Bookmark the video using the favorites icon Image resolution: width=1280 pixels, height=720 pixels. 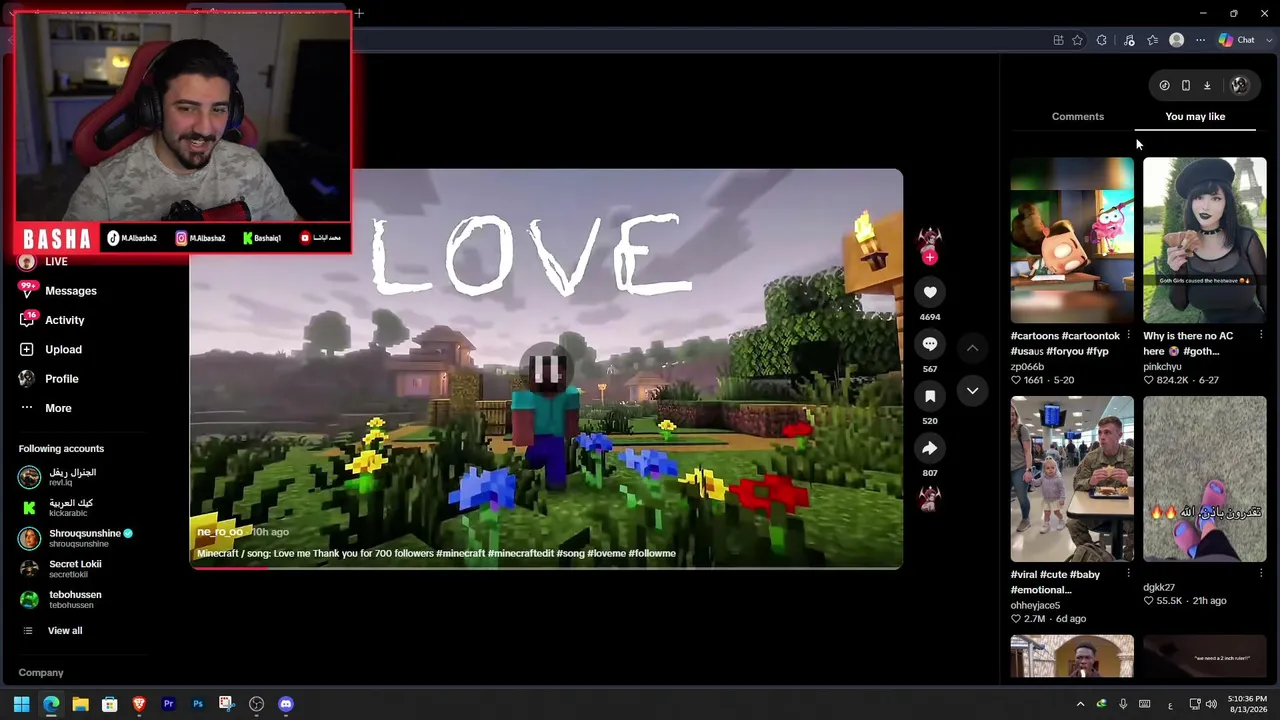point(930,396)
